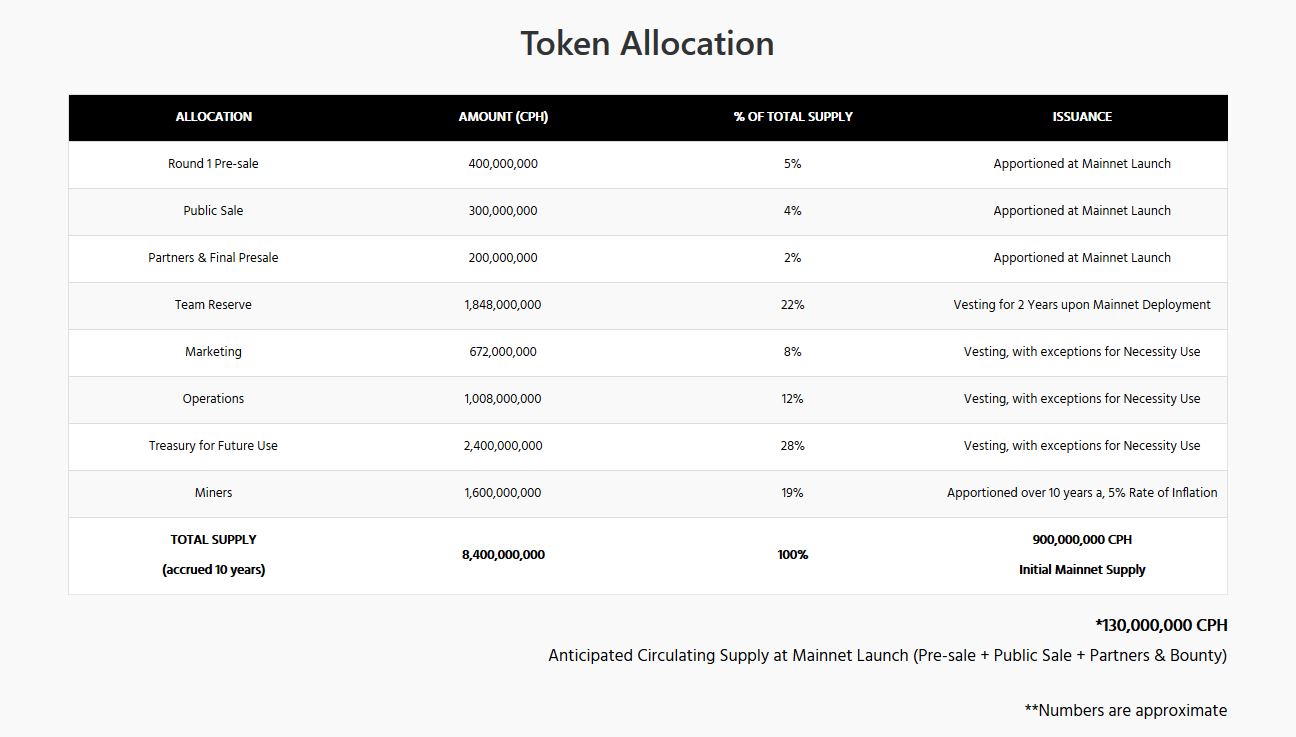This screenshot has height=737, width=1296.
Task: Click the Marketing row label
Action: pos(213,352)
